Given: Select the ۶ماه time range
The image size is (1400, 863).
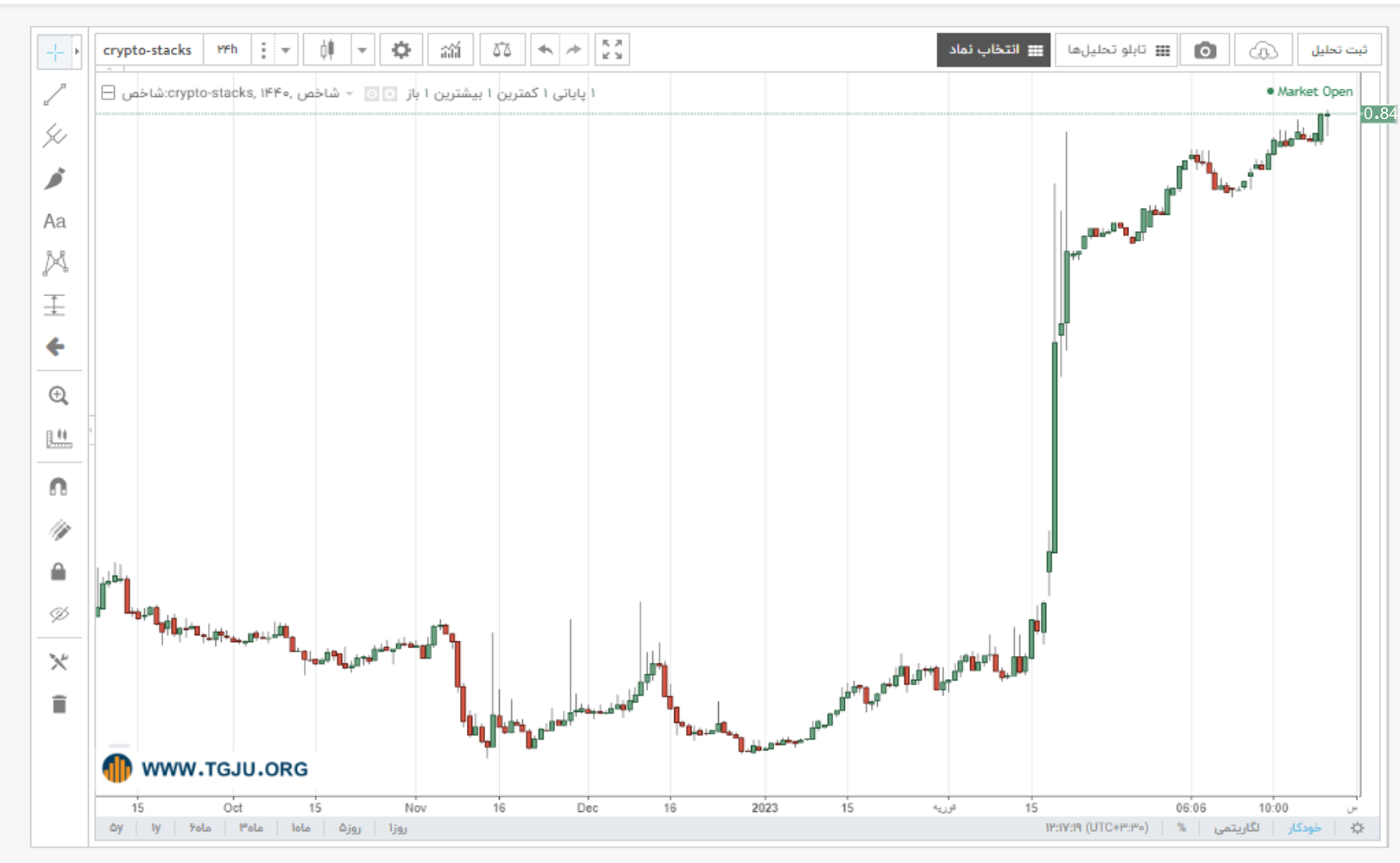Looking at the screenshot, I should click(x=200, y=828).
